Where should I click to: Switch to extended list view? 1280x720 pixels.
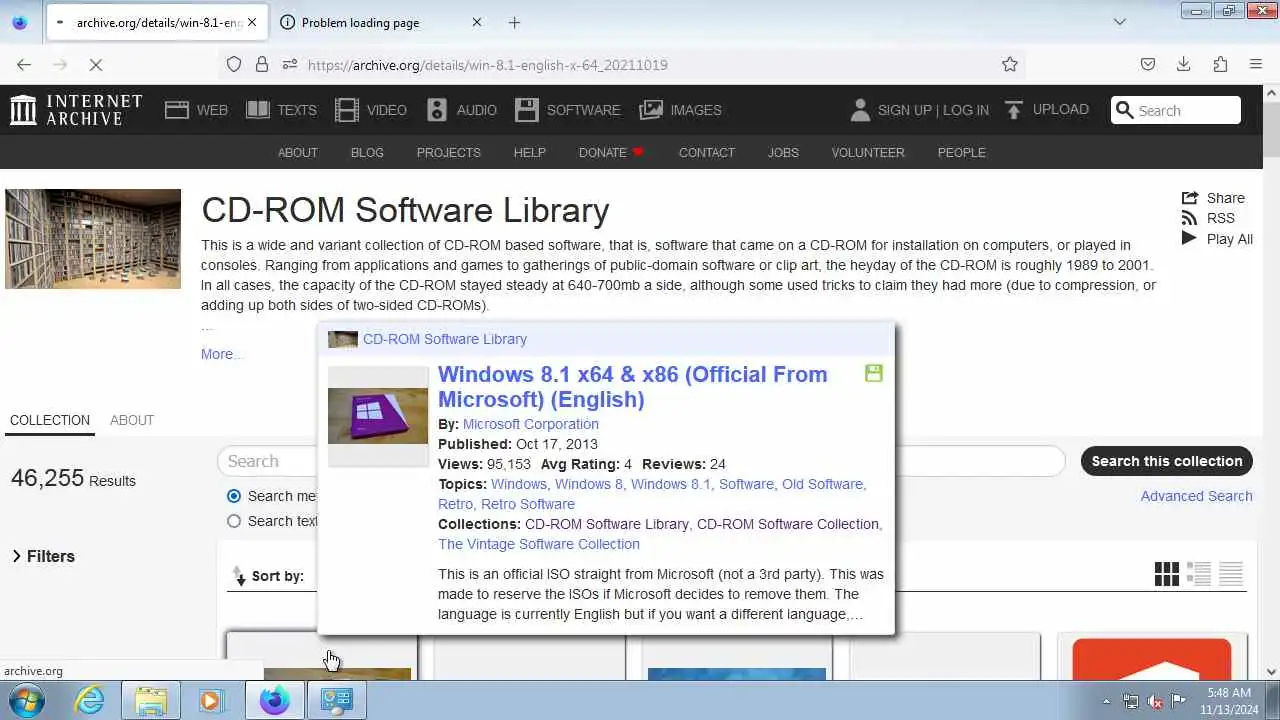click(x=1199, y=574)
